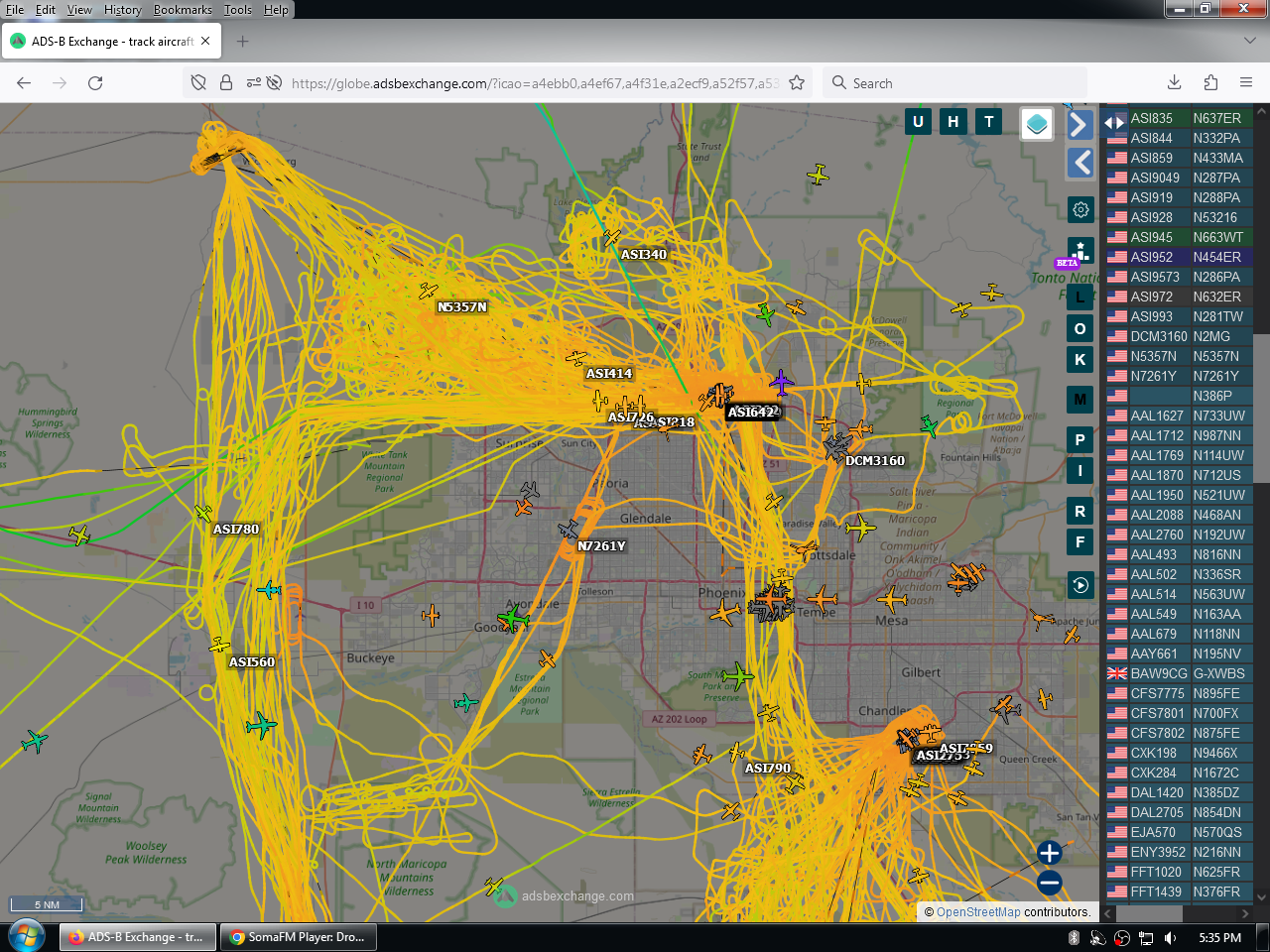Go back to previous page

point(24,83)
